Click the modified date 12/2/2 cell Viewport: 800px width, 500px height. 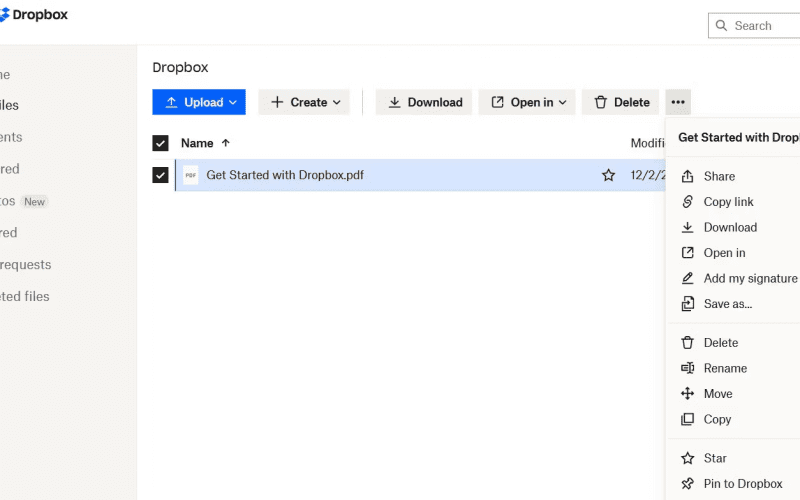pyautogui.click(x=647, y=175)
